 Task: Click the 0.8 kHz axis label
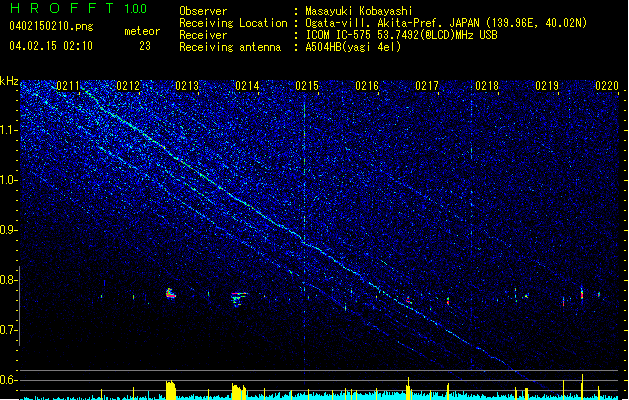tap(8, 280)
